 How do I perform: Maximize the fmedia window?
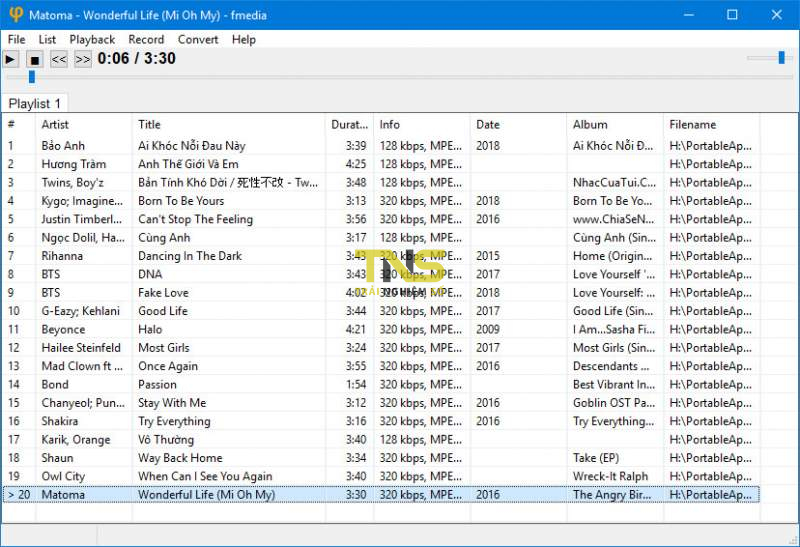click(x=732, y=15)
